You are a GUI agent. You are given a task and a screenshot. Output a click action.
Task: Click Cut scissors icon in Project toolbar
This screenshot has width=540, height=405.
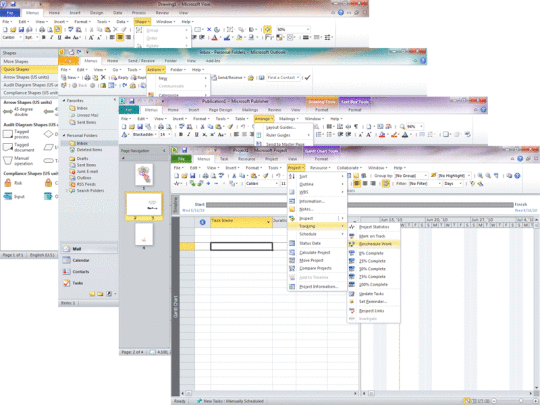click(x=234, y=176)
